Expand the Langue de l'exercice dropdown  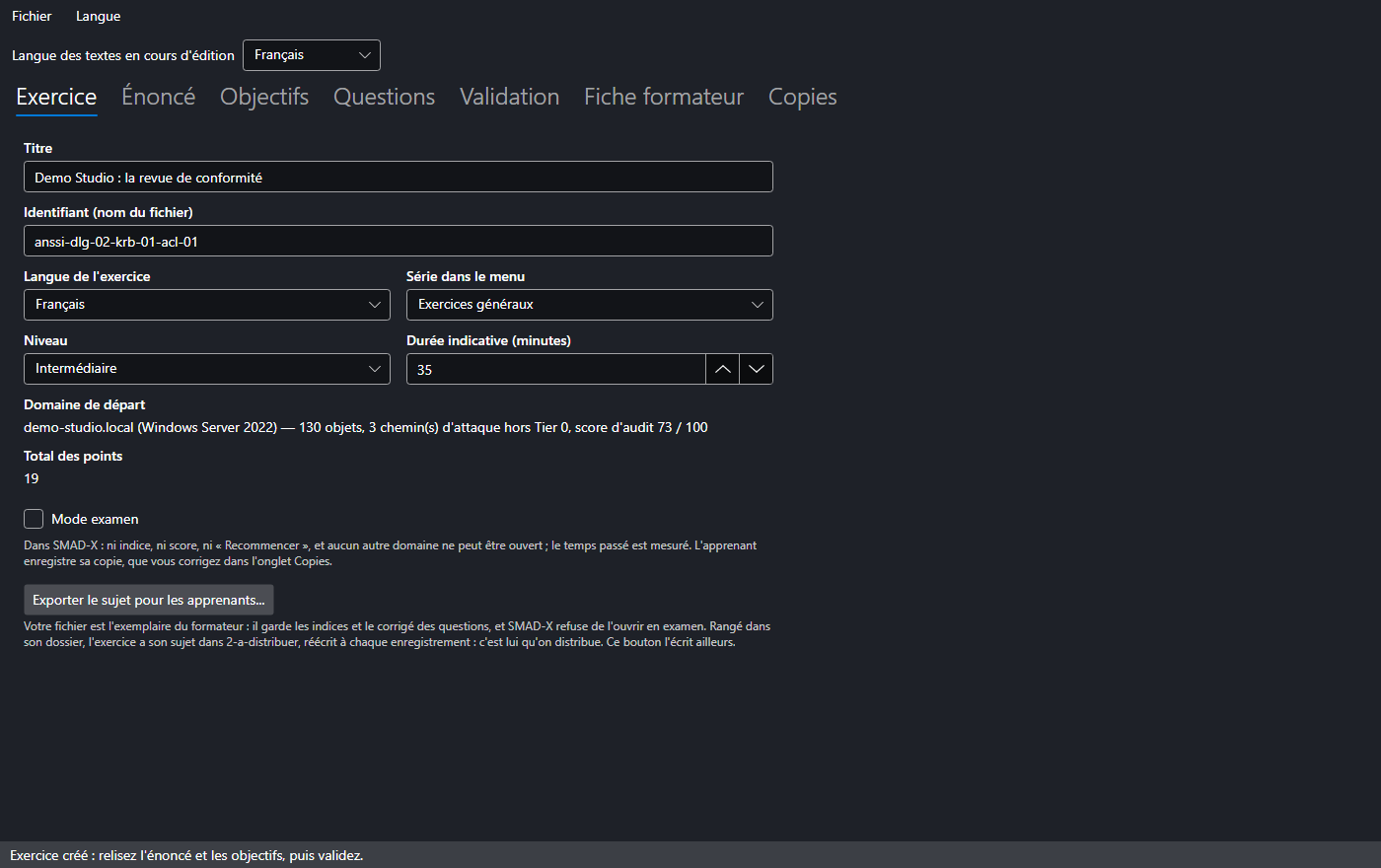tap(207, 305)
